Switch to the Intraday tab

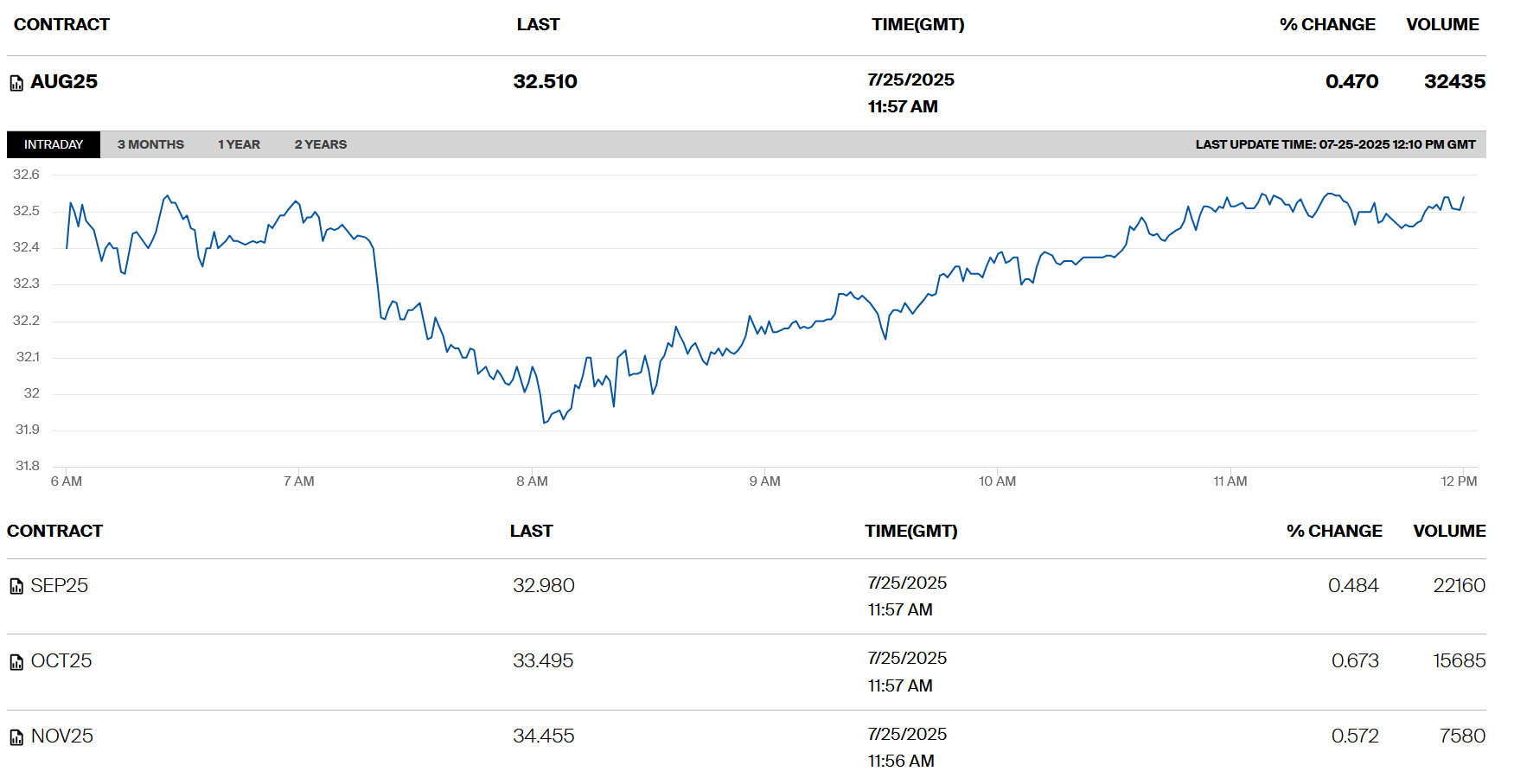pos(54,144)
